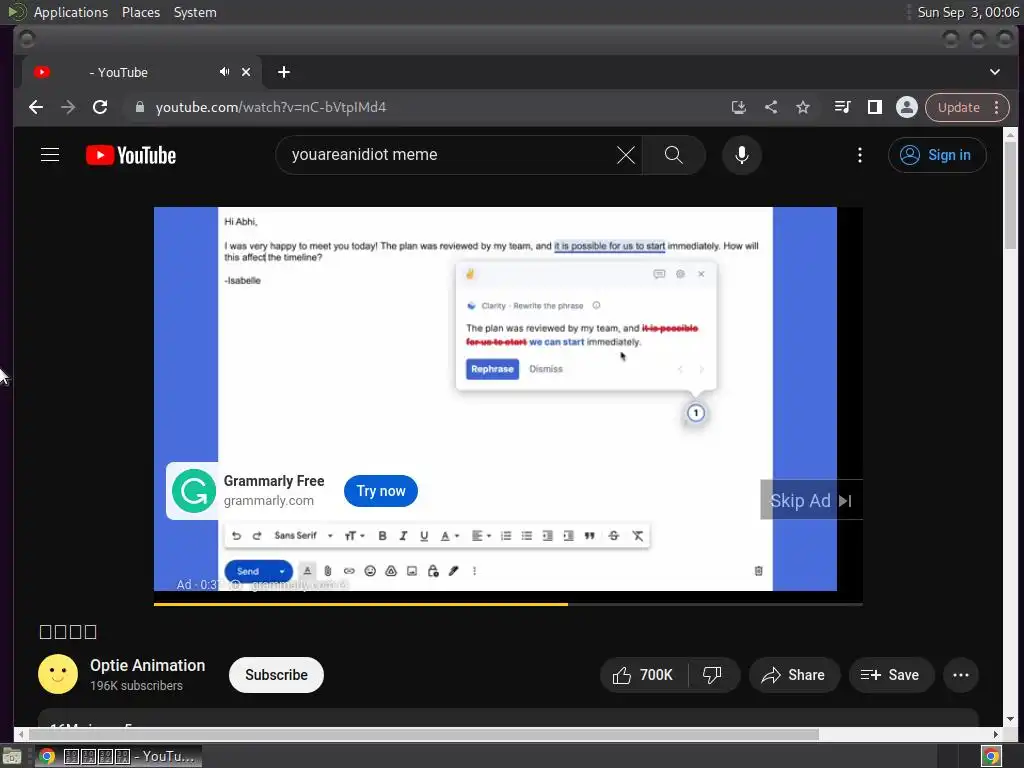
Task: Open the Applications menu
Action: [71, 12]
